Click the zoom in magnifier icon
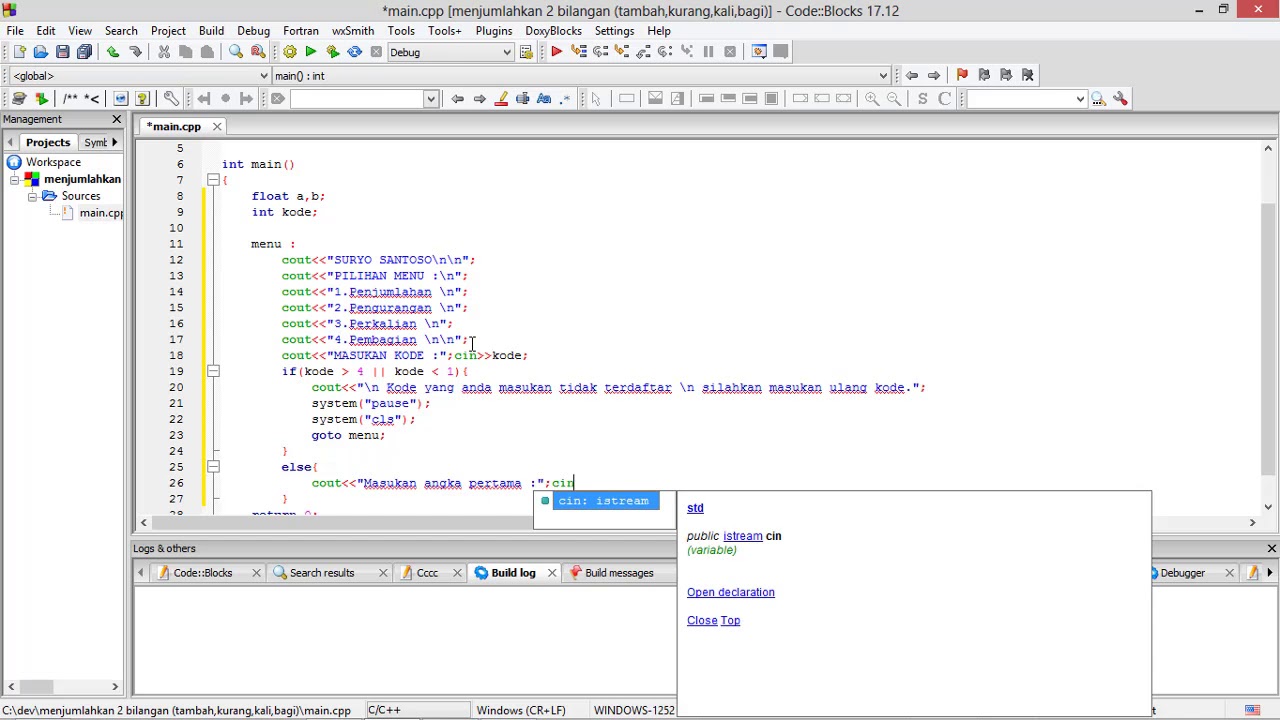The width and height of the screenshot is (1280, 720). click(872, 98)
